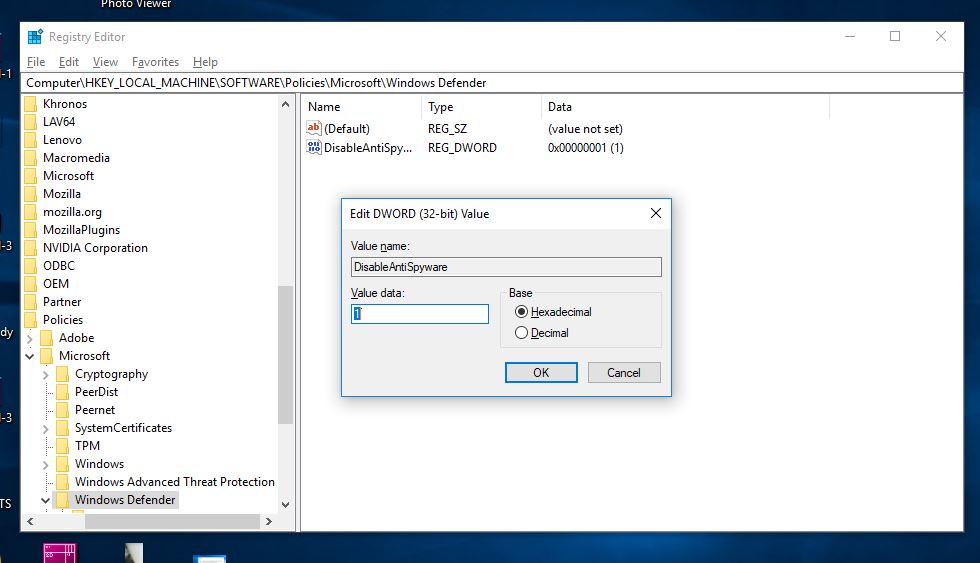Click the Adobe folder icon
980x563 pixels.
(x=46, y=338)
